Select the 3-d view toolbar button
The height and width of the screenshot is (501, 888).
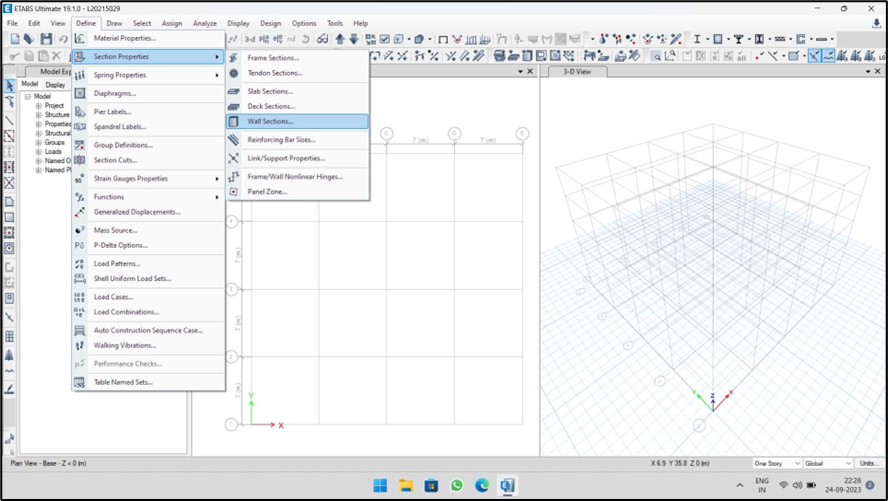point(250,39)
